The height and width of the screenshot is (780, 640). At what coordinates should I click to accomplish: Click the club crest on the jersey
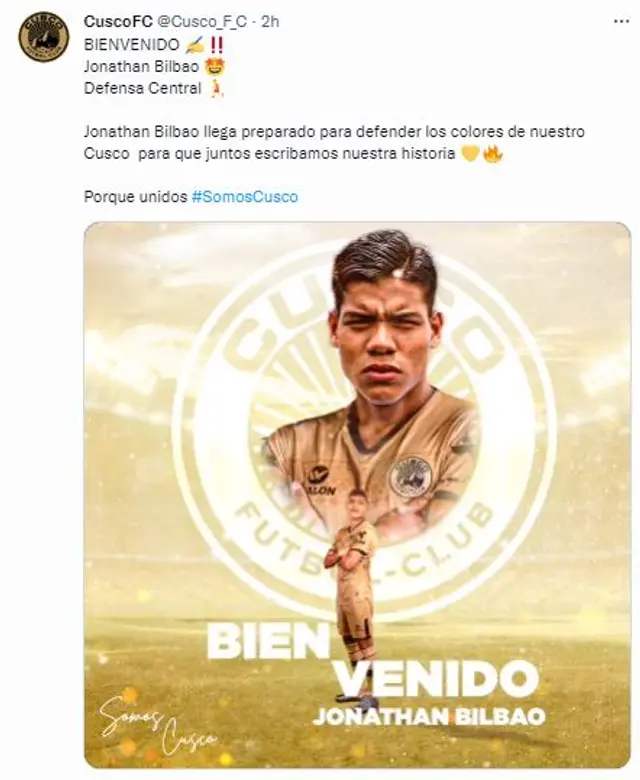(x=411, y=475)
